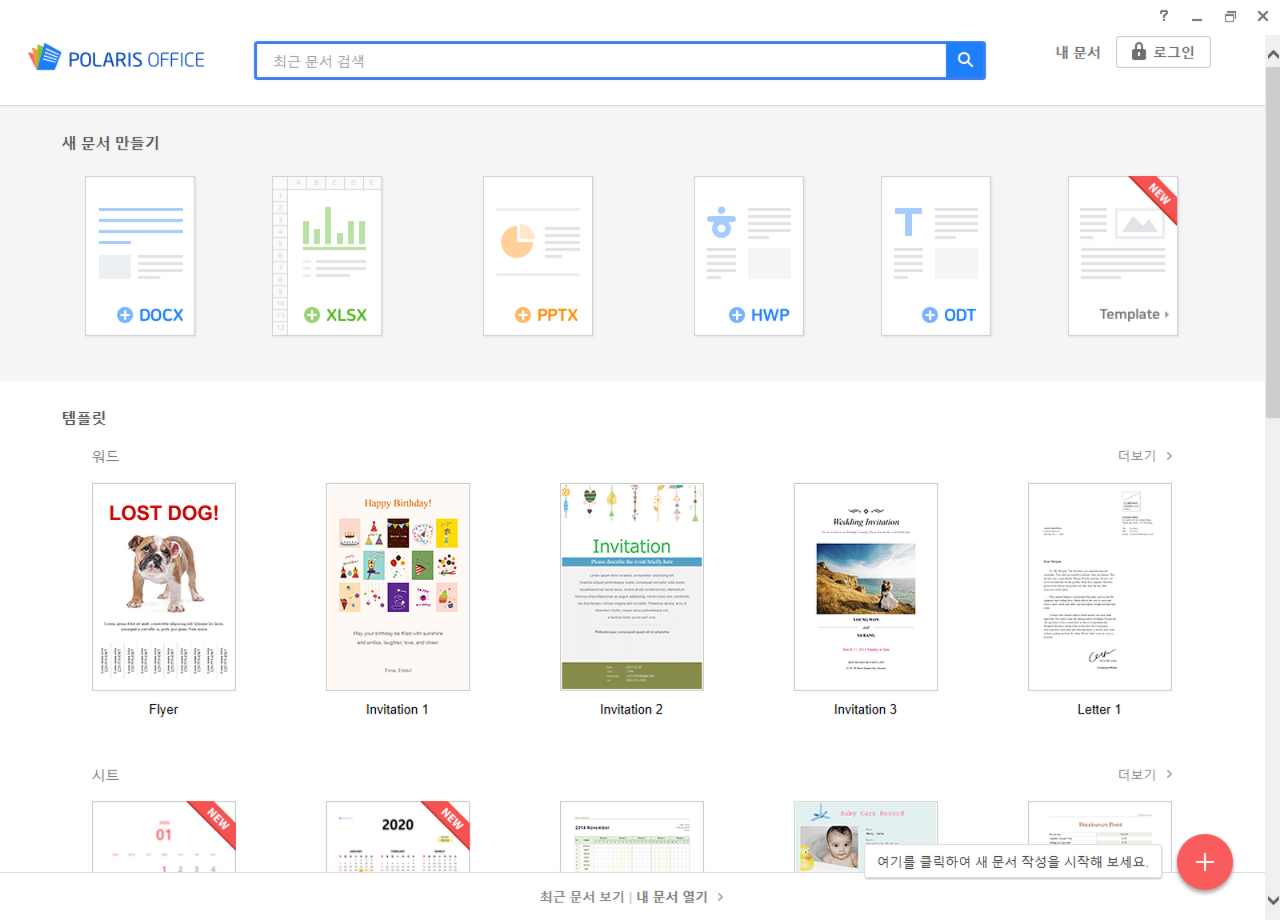Click 최근 문서 보기 at bottom
Viewport: 1280px width, 920px height.
(x=582, y=897)
